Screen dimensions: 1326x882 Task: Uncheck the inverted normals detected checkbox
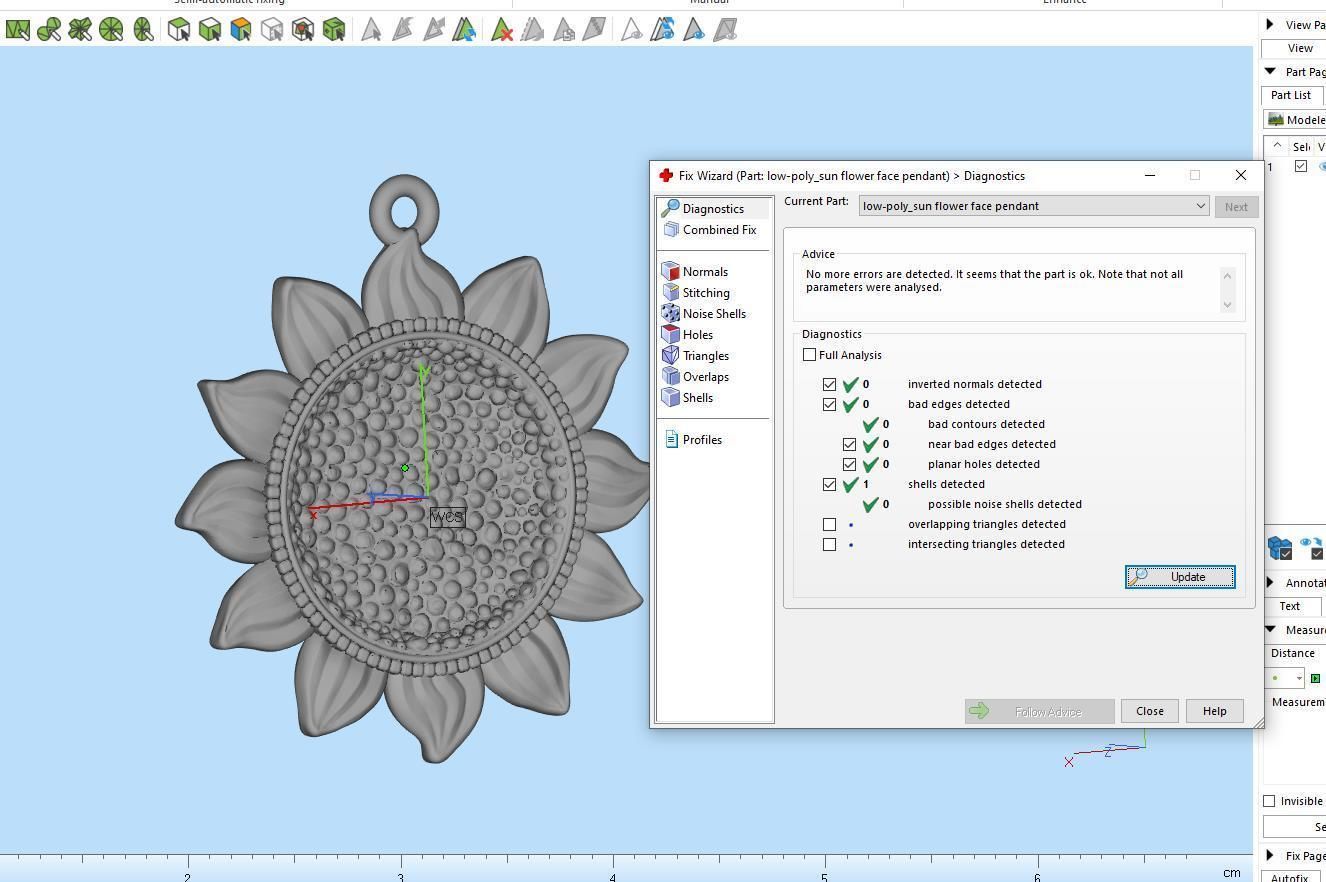(x=829, y=384)
